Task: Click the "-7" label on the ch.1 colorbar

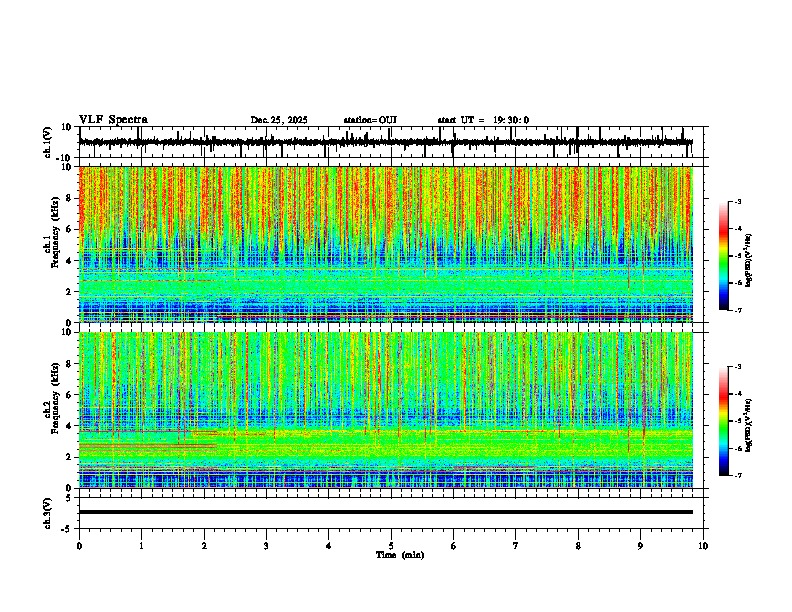Action: 737,310
